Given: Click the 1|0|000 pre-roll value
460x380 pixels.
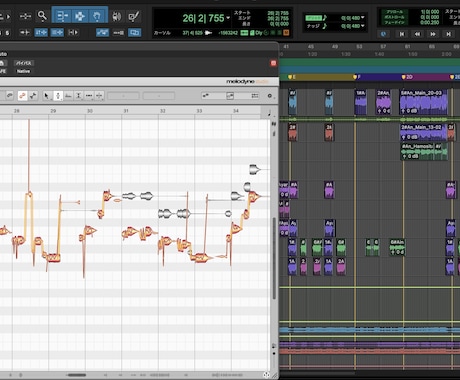Looking at the screenshot, I should pos(430,11).
